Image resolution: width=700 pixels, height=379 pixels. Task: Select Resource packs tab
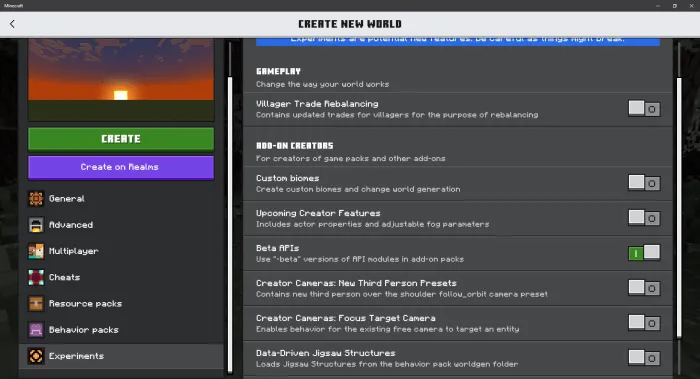[121, 304]
